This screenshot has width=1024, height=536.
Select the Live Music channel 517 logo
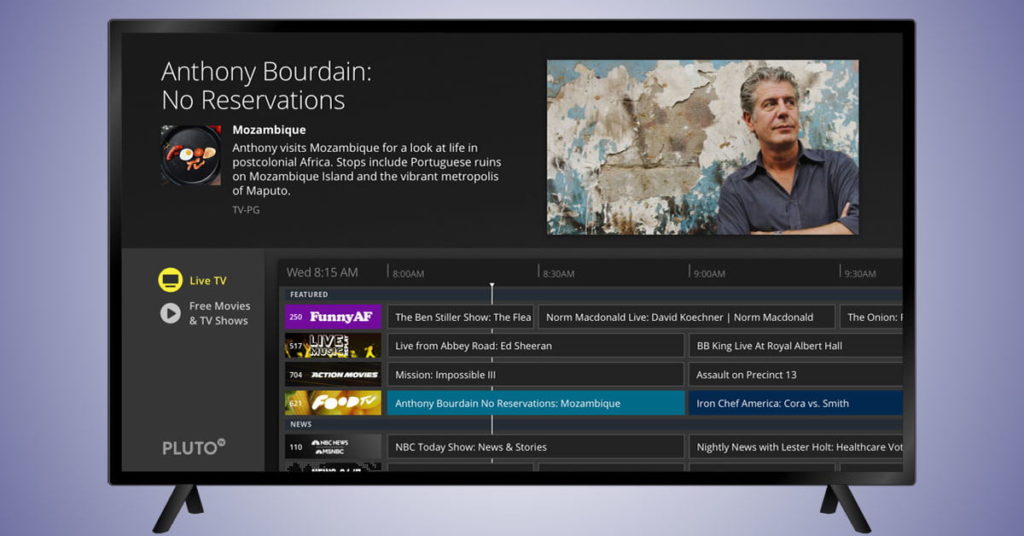[x=333, y=346]
